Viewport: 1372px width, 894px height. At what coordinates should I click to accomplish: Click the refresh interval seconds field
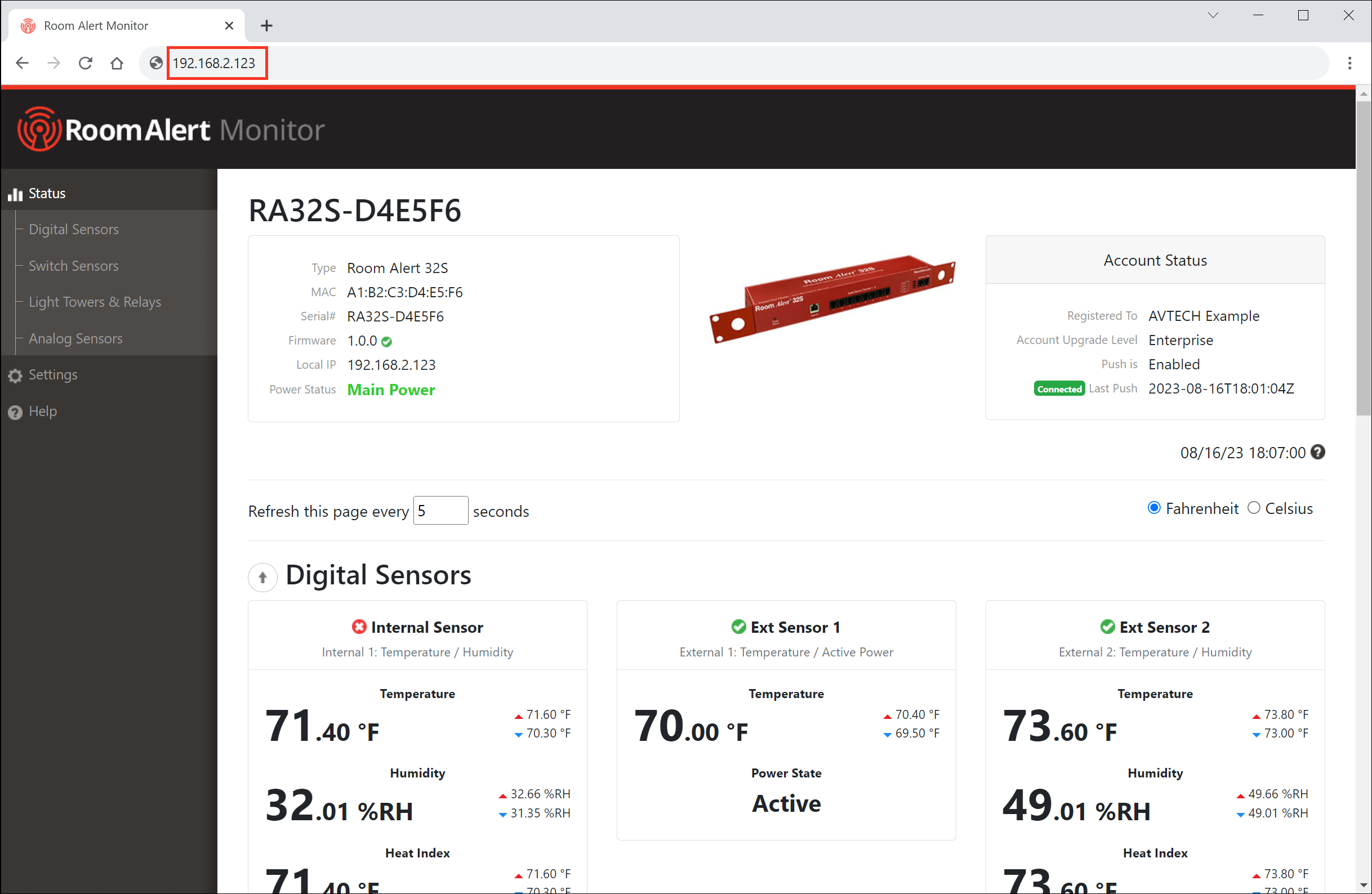440,511
